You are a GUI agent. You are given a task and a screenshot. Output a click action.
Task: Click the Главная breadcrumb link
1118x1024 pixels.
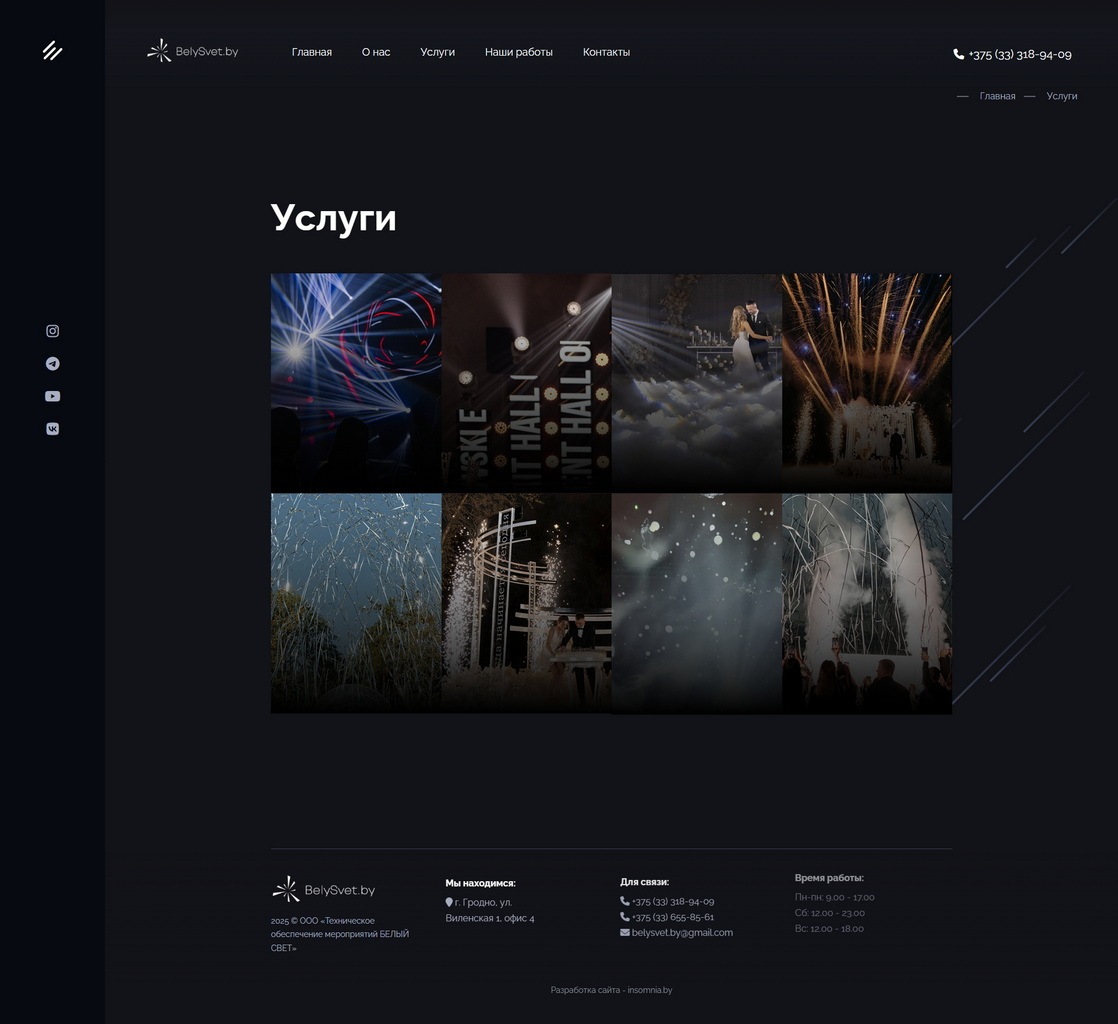[x=997, y=96]
